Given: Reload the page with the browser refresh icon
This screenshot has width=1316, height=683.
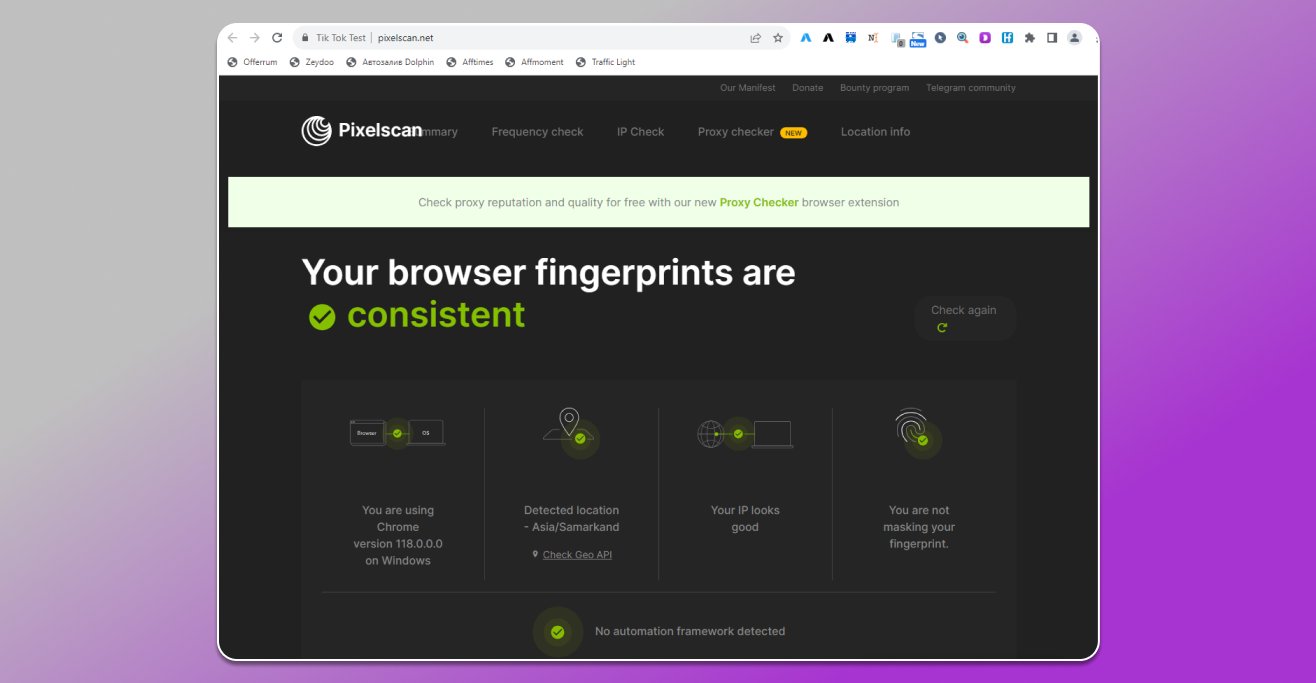Looking at the screenshot, I should point(277,38).
